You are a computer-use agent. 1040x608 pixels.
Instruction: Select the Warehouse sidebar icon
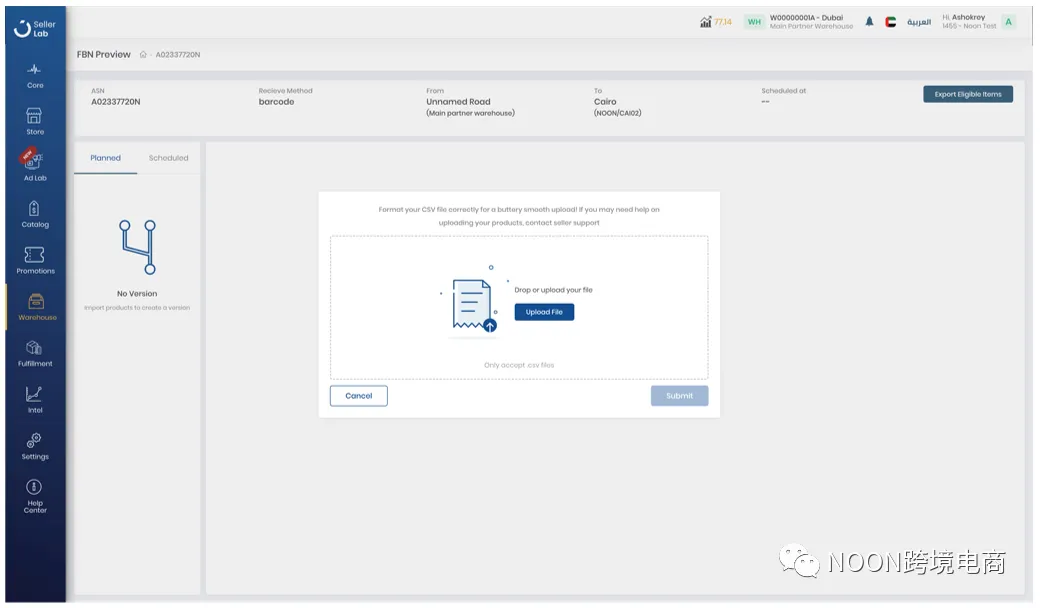pyautogui.click(x=36, y=305)
